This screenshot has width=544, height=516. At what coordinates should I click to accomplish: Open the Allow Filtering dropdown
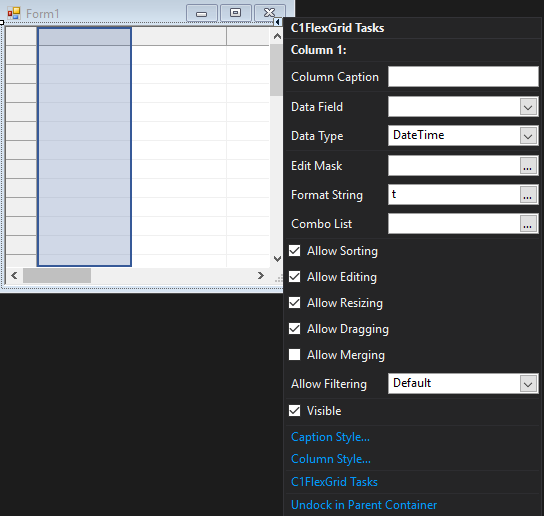(528, 384)
